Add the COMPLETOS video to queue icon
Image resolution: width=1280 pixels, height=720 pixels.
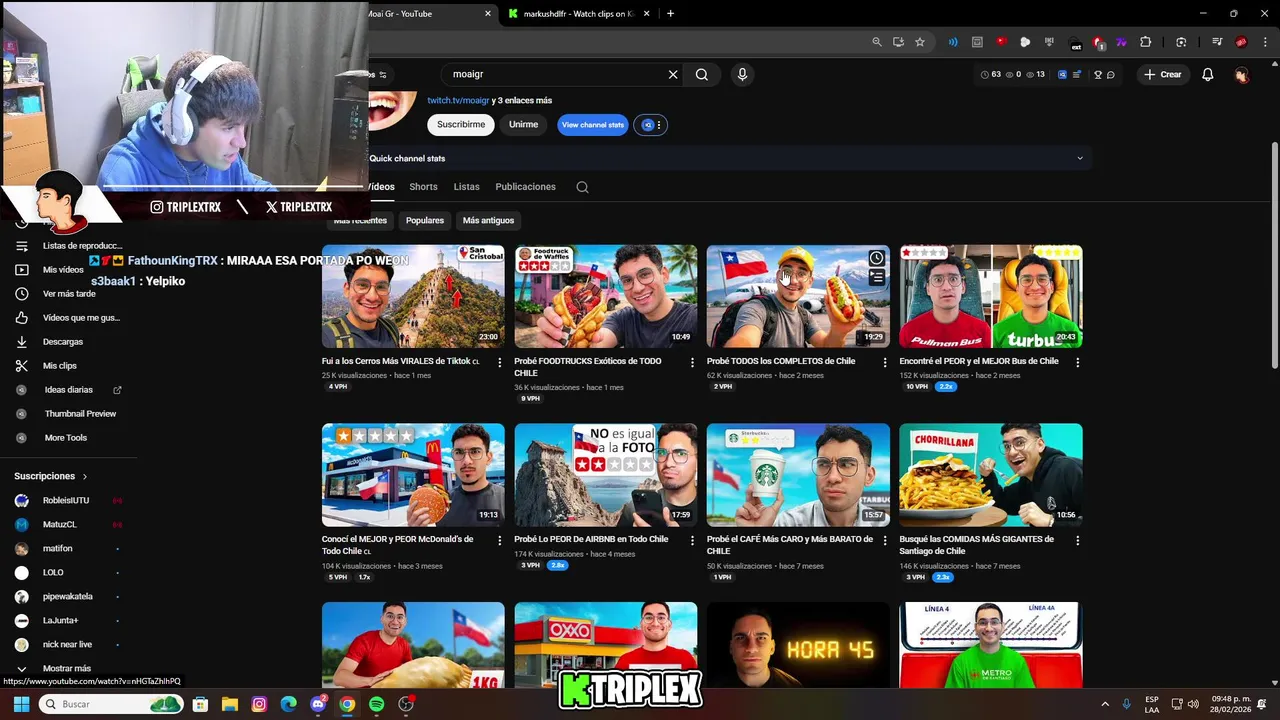pos(876,278)
